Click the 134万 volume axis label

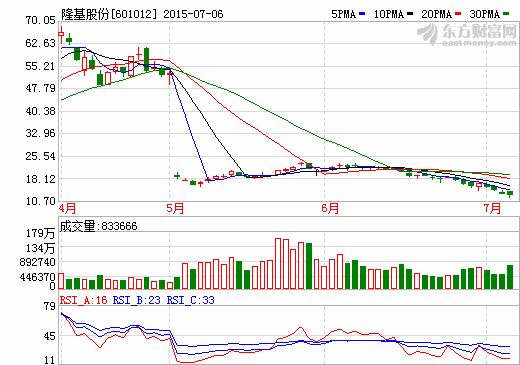(40, 248)
